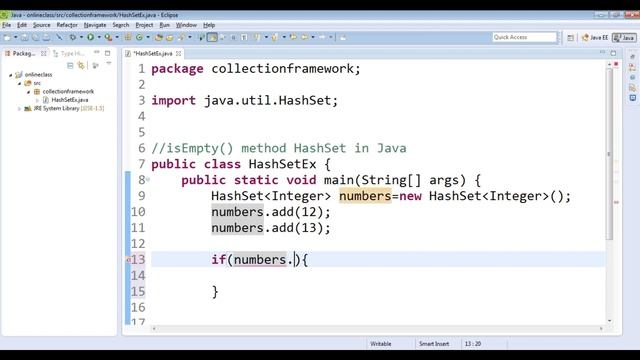Collapse main method fold marker line 8
The height and width of the screenshot is (360, 640).
click(x=148, y=179)
